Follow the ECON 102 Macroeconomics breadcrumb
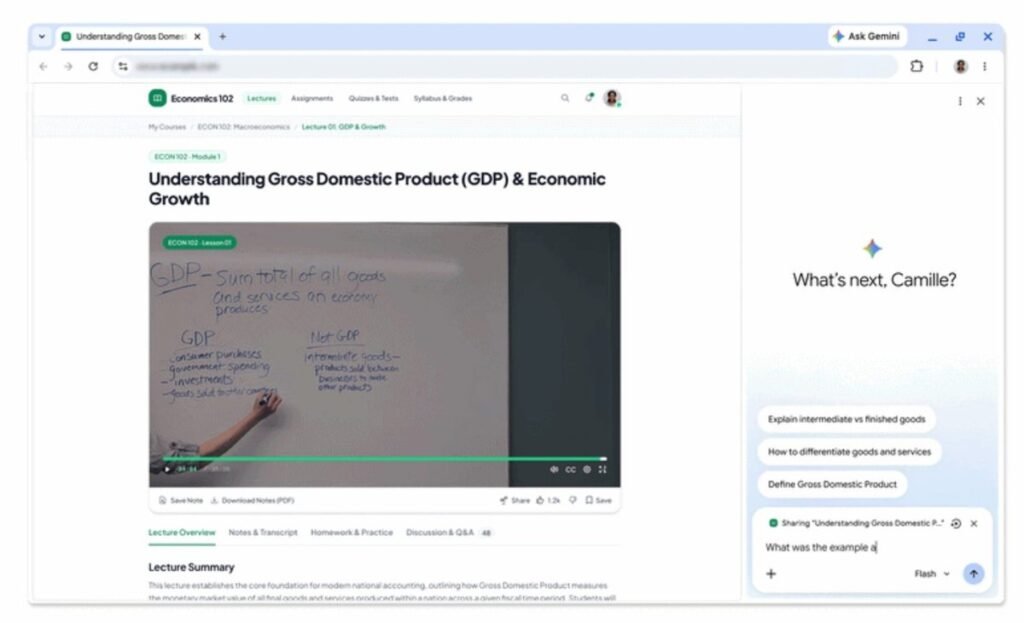This screenshot has width=1024, height=623. (244, 127)
